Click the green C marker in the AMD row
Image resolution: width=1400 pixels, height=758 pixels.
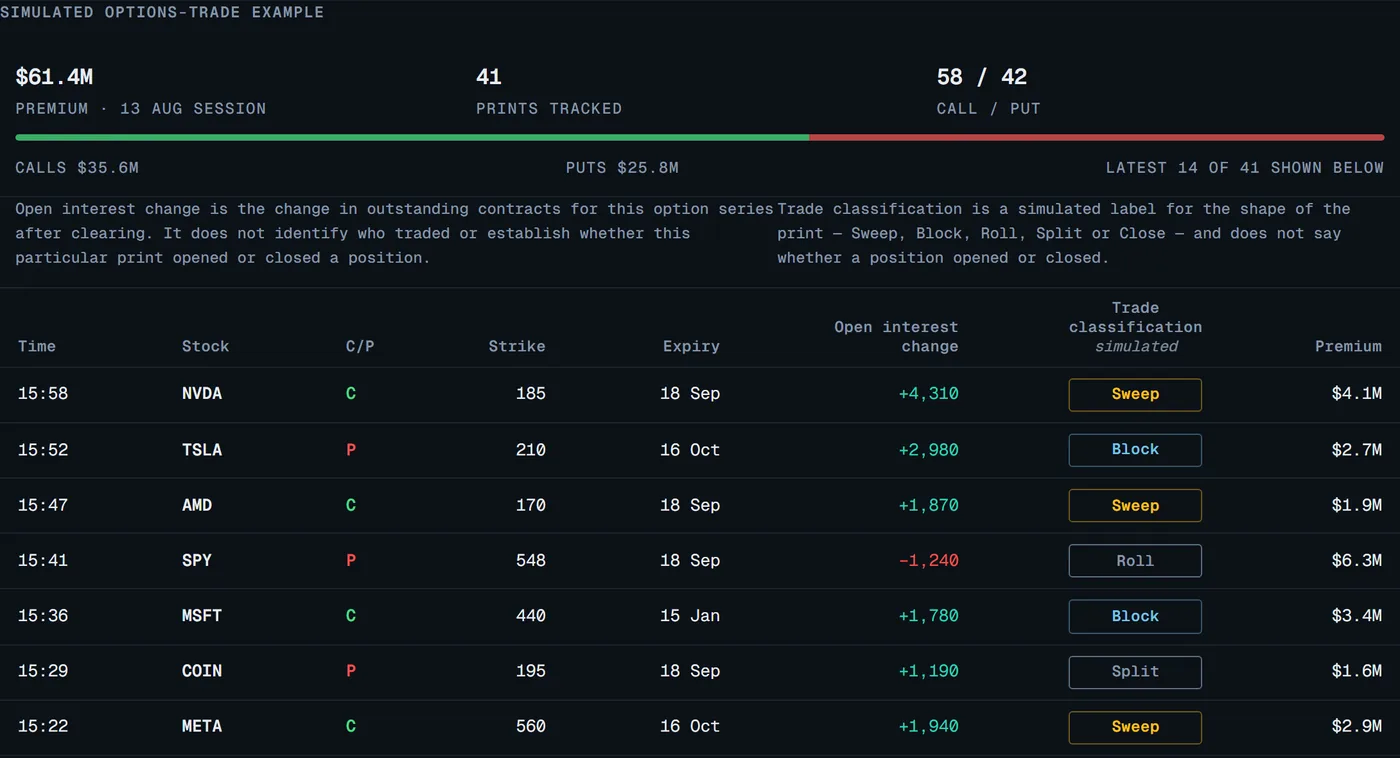click(x=351, y=505)
